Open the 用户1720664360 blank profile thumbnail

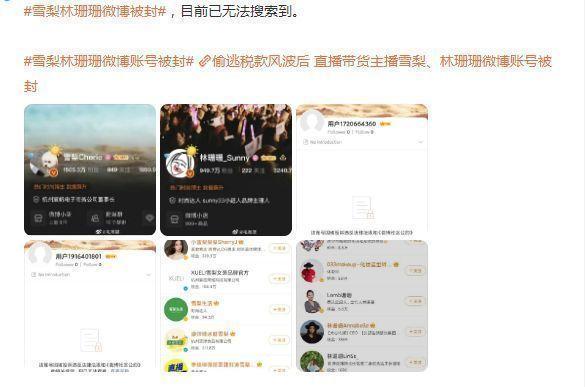click(x=362, y=170)
